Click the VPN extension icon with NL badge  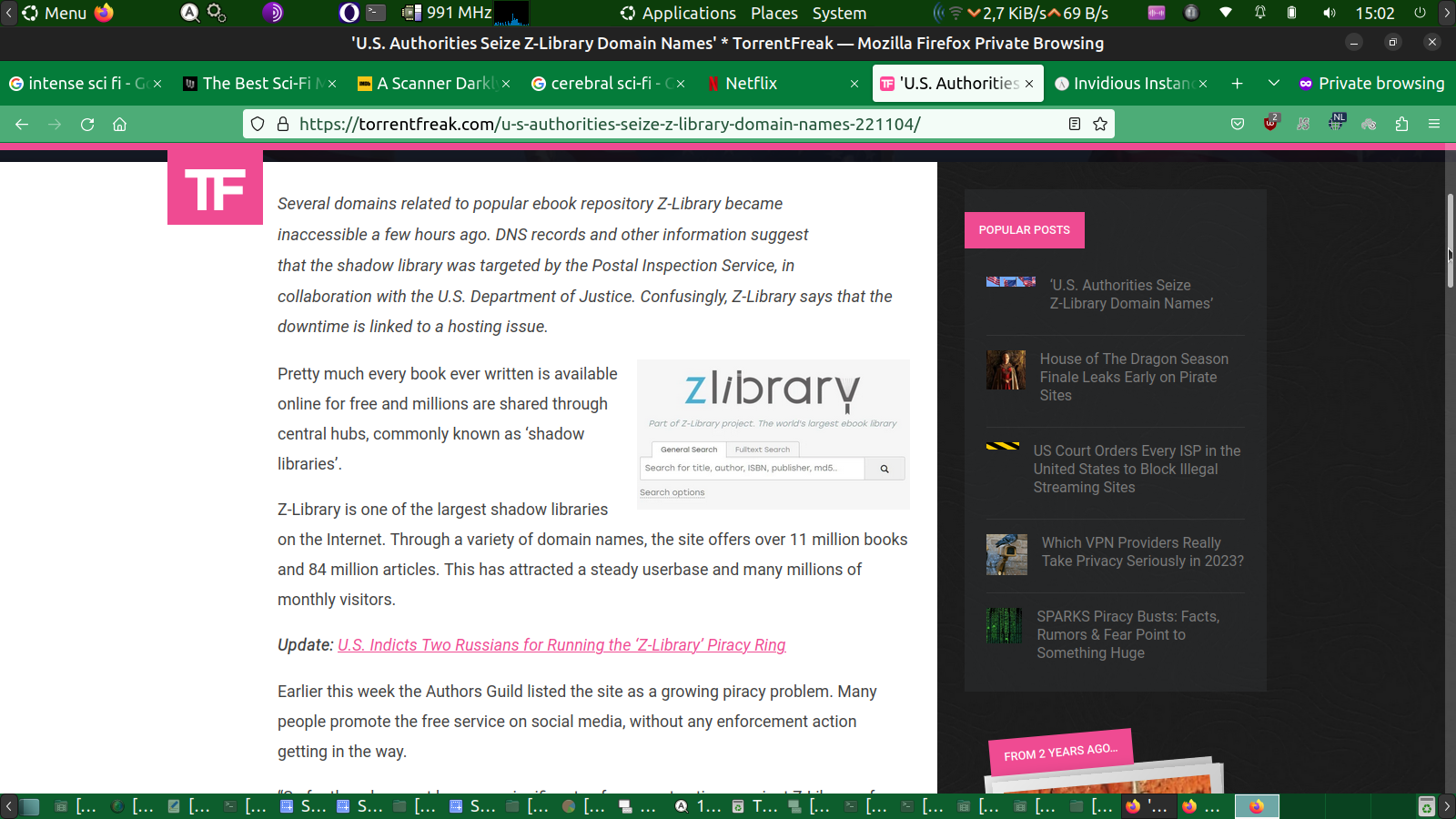click(1336, 123)
